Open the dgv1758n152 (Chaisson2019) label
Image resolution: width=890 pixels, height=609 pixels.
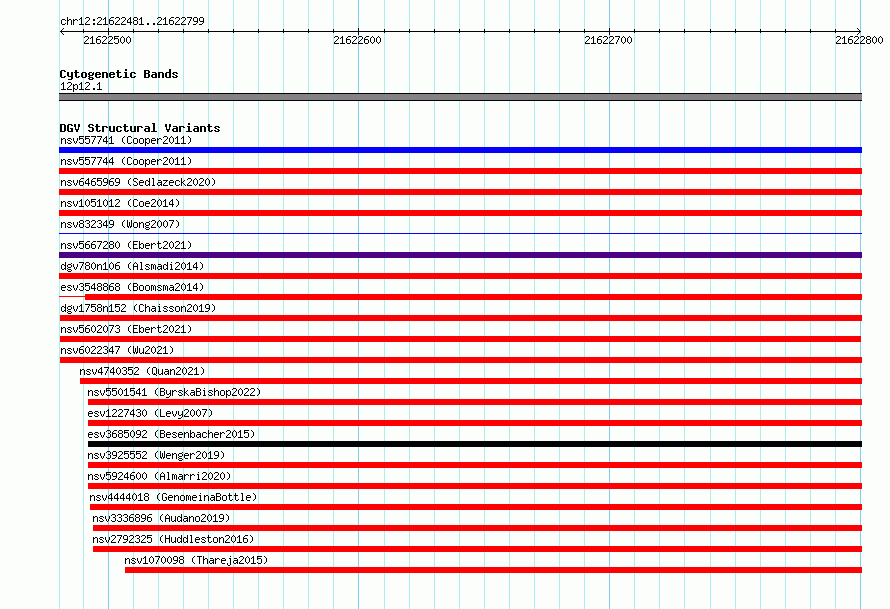point(138,308)
